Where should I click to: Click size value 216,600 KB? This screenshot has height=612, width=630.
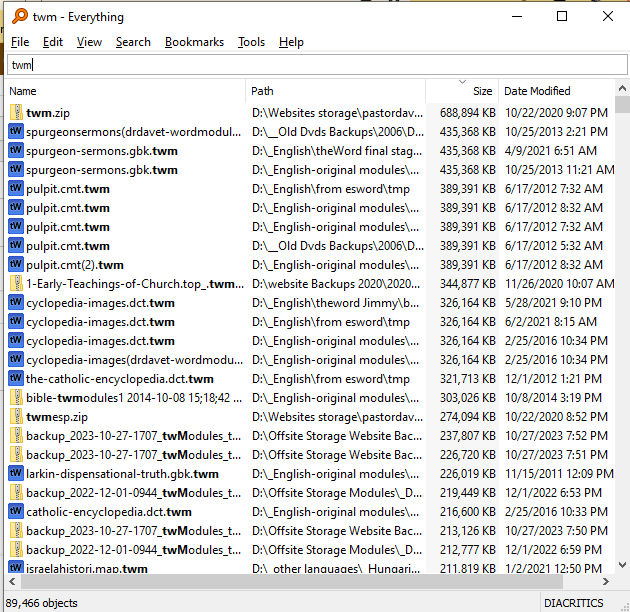(467, 512)
